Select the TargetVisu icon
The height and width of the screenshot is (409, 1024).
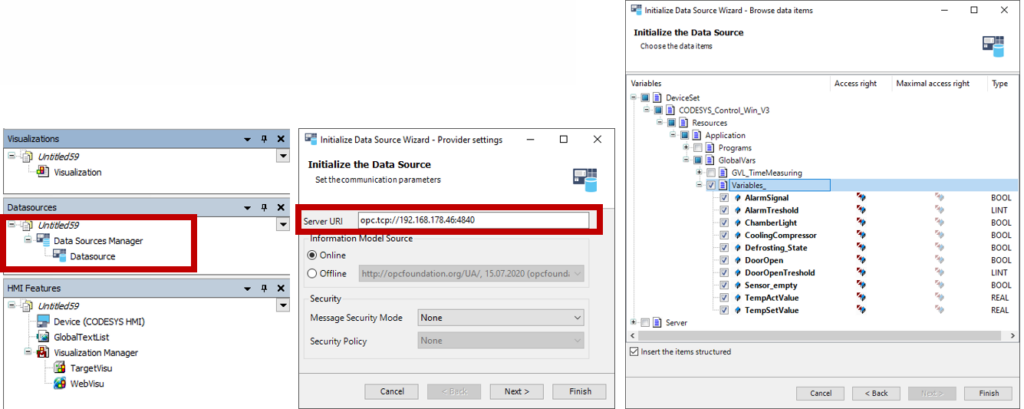click(x=60, y=368)
